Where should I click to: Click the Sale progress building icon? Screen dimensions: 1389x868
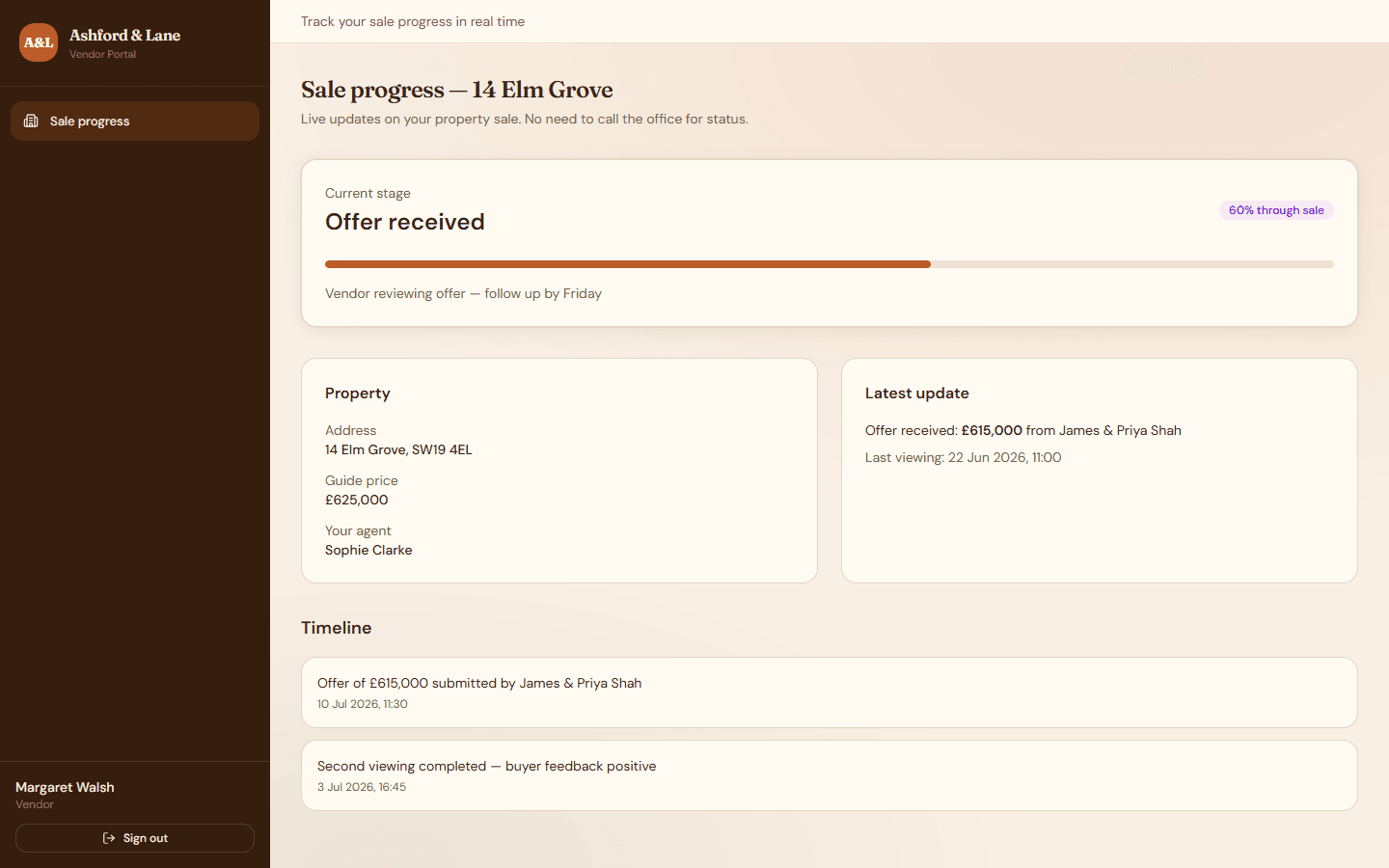pos(31,121)
